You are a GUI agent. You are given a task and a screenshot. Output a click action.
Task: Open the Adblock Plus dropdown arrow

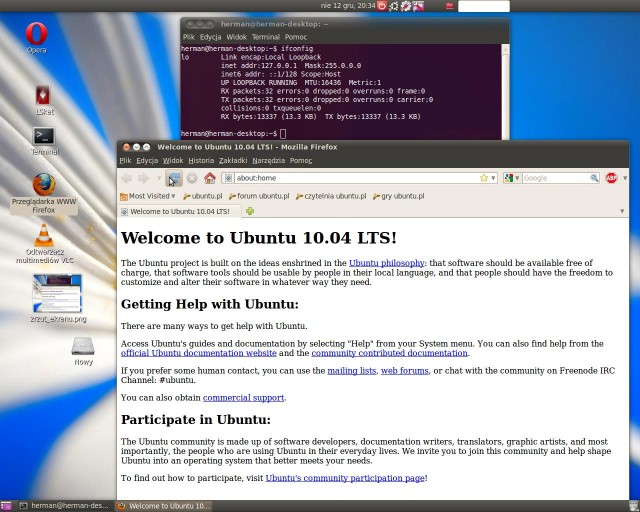624,178
